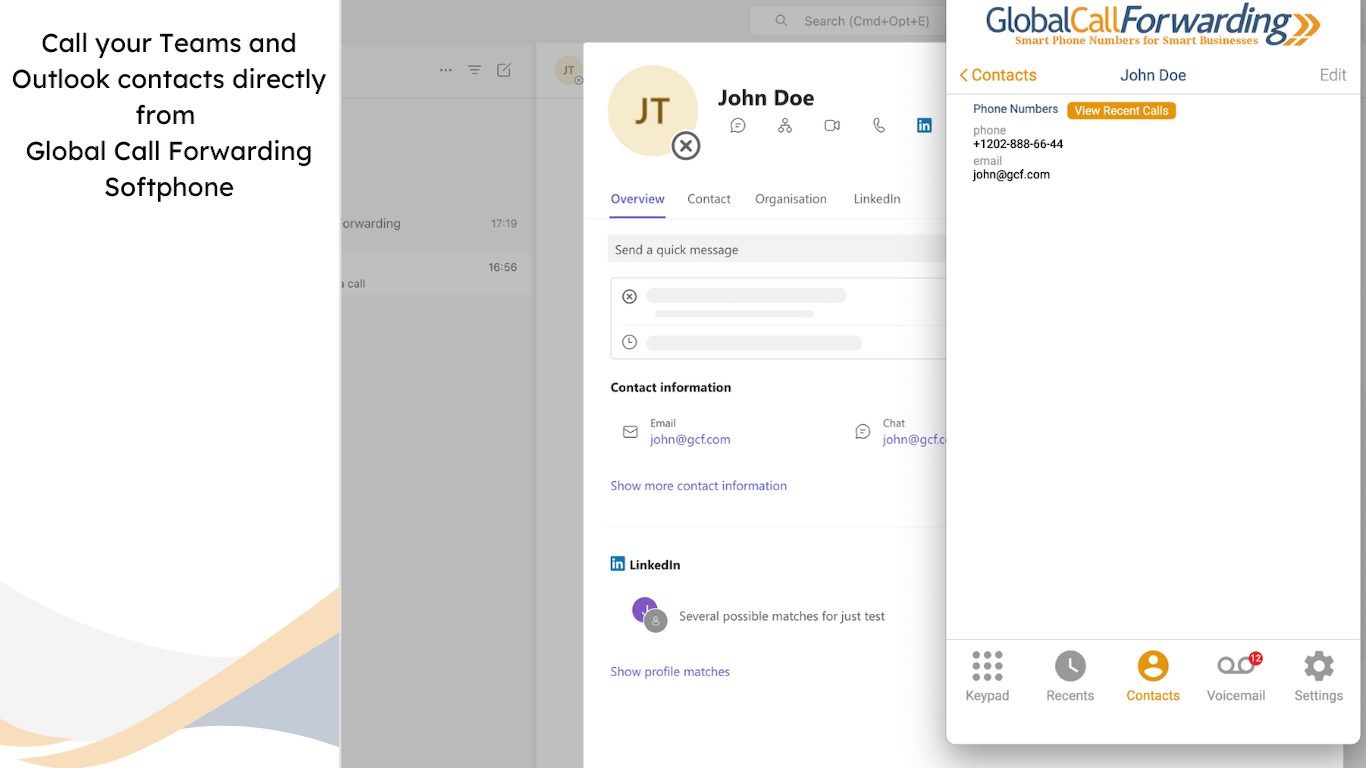This screenshot has height=768, width=1366.
Task: Switch to the Overview tab
Action: click(638, 199)
